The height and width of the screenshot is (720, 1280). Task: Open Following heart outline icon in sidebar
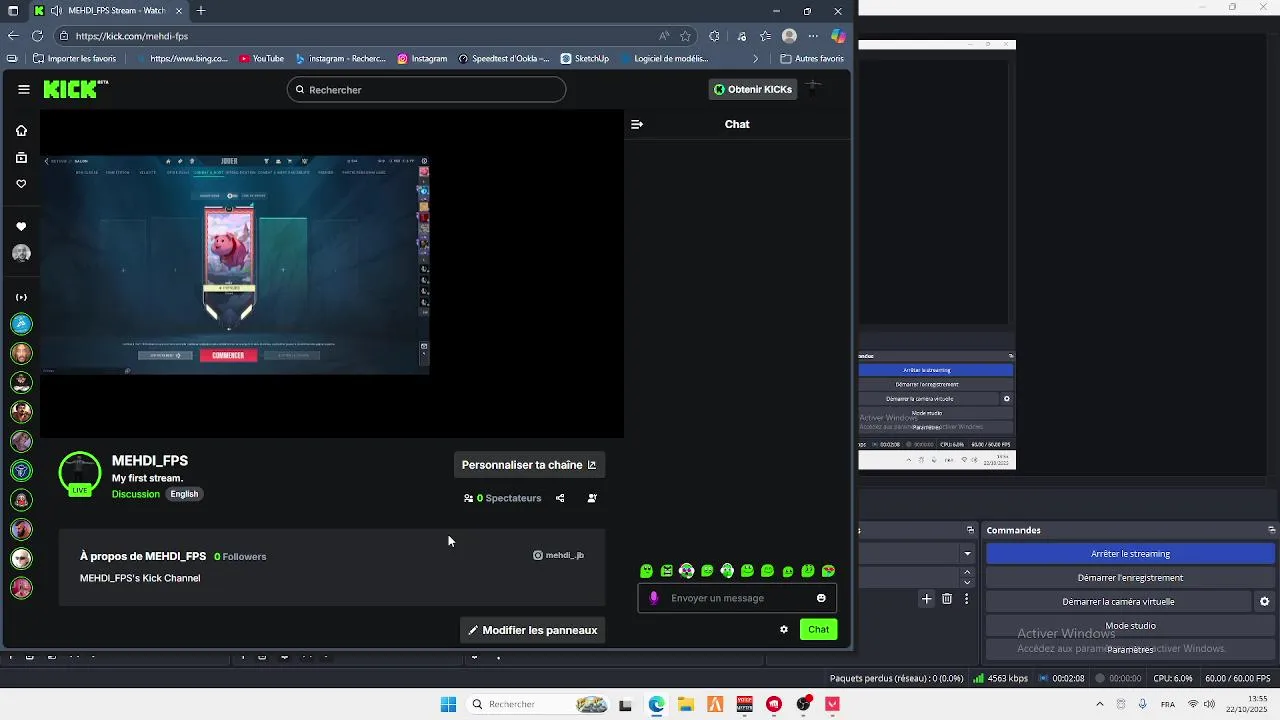pyautogui.click(x=21, y=184)
